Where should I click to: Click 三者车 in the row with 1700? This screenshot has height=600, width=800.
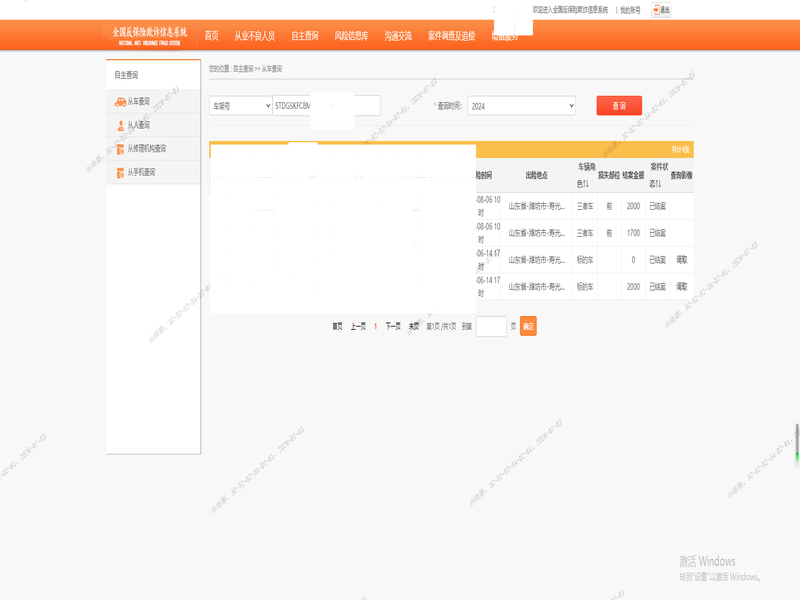tap(585, 233)
